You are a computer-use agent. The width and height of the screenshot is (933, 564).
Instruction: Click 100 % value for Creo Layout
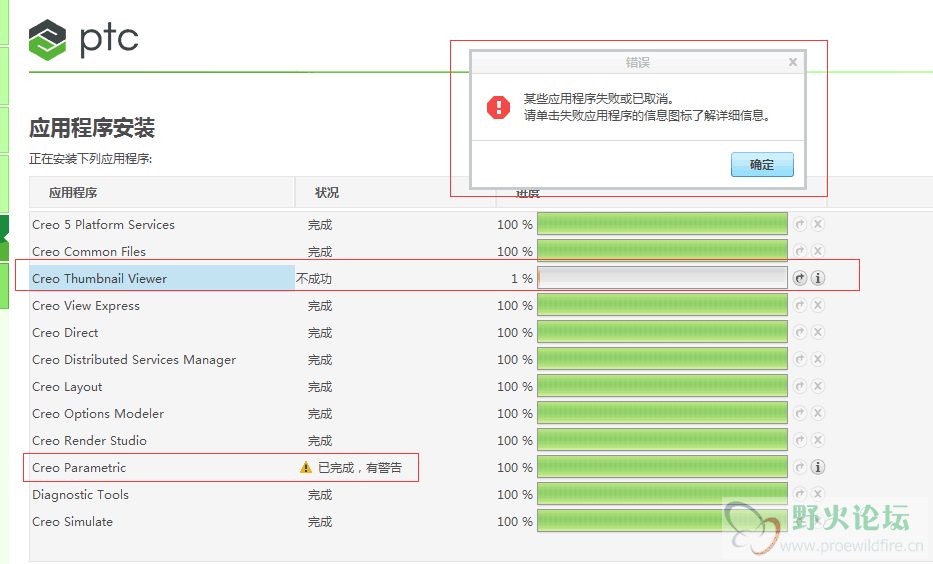point(515,387)
